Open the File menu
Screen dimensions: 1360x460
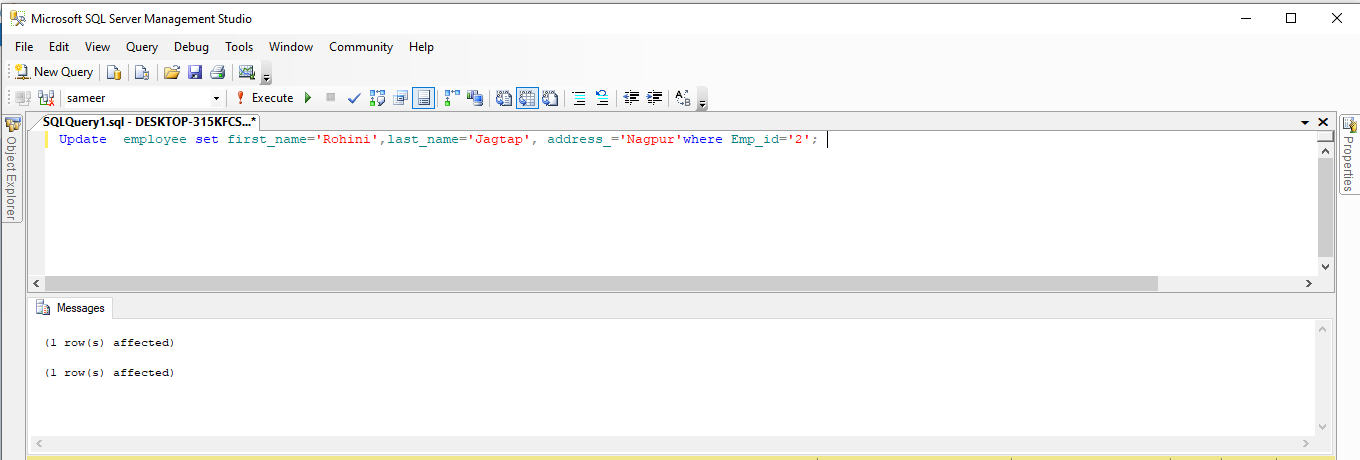(x=24, y=47)
